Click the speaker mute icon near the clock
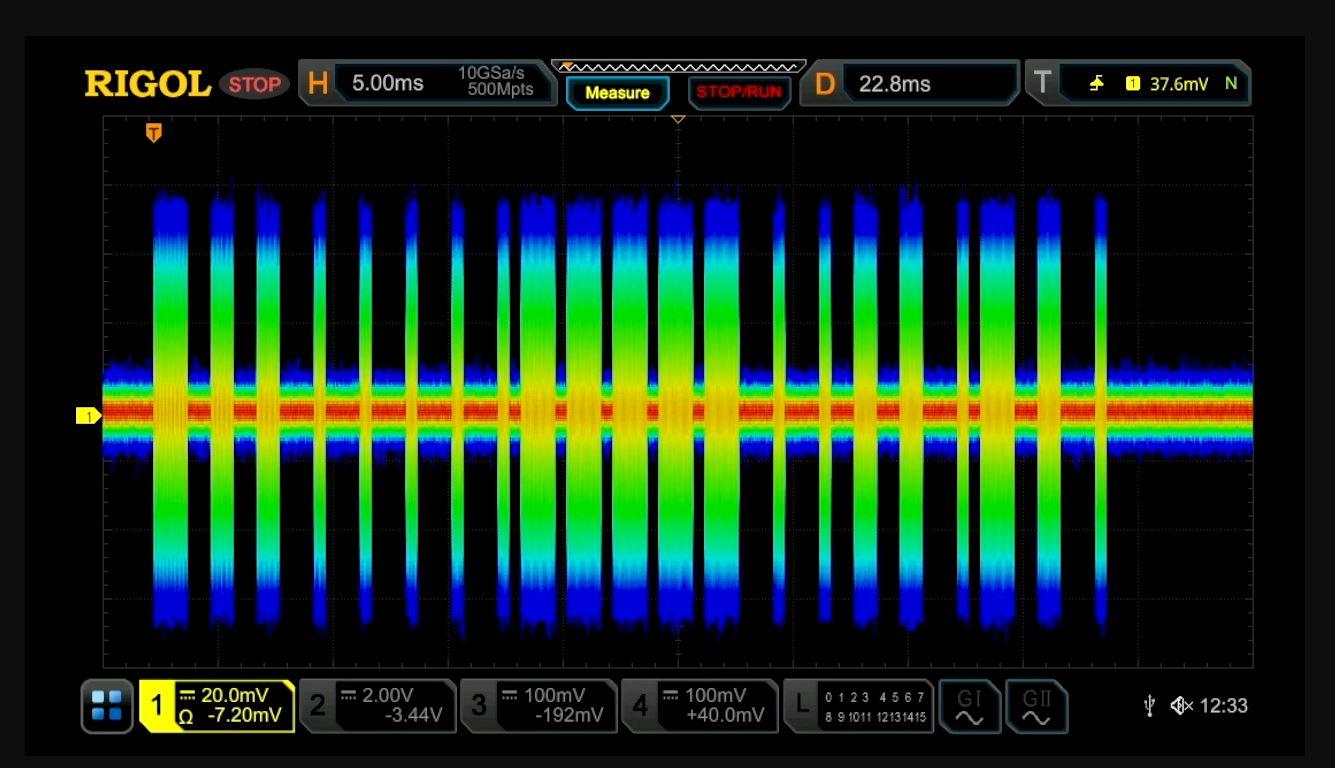1335x768 pixels. tap(1183, 707)
